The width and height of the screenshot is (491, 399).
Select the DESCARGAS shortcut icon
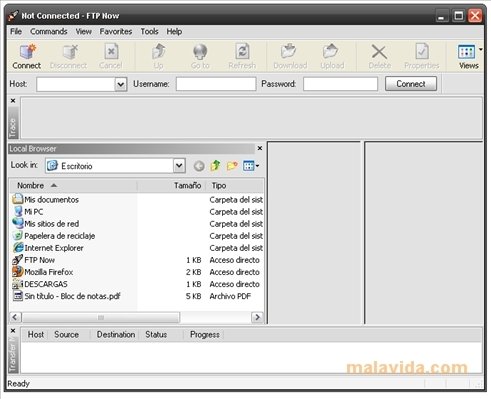pyautogui.click(x=17, y=284)
